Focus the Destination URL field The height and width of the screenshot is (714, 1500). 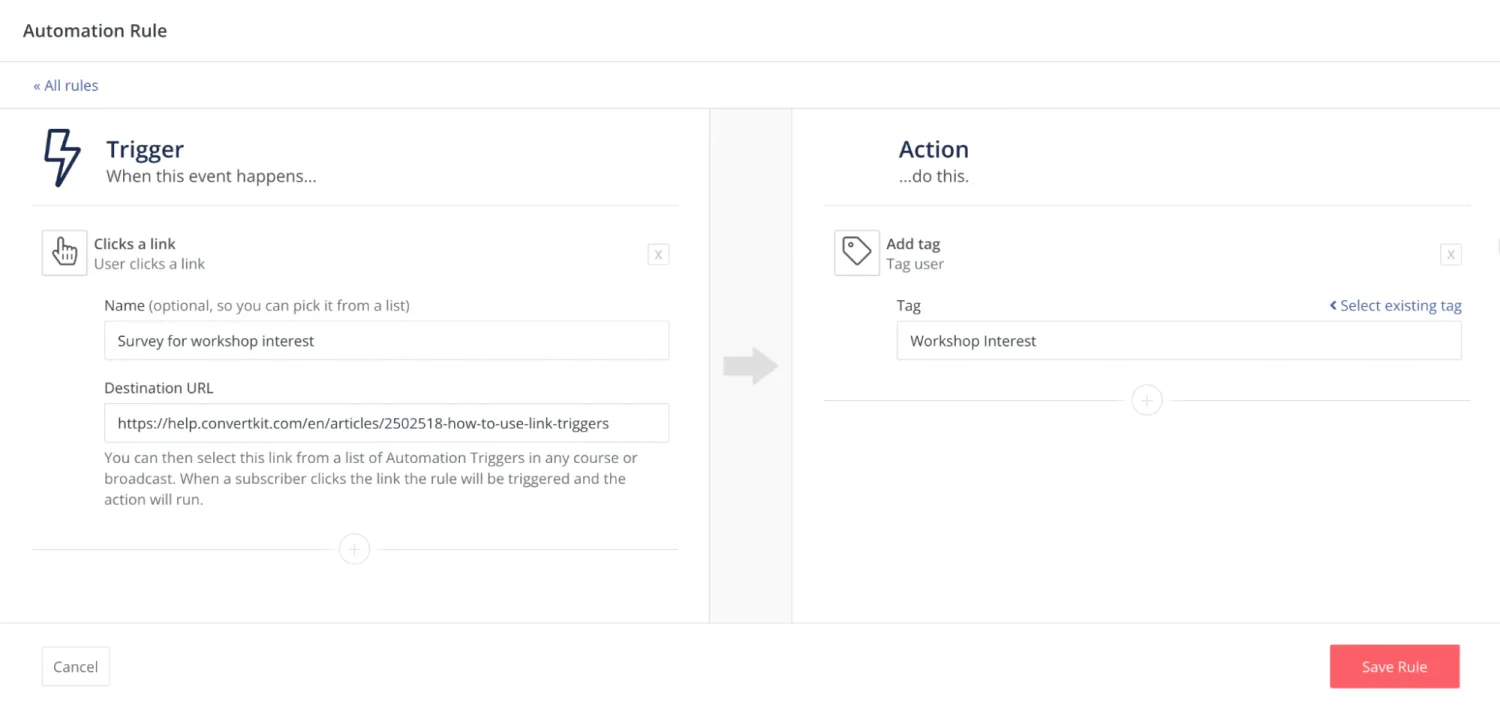[386, 423]
